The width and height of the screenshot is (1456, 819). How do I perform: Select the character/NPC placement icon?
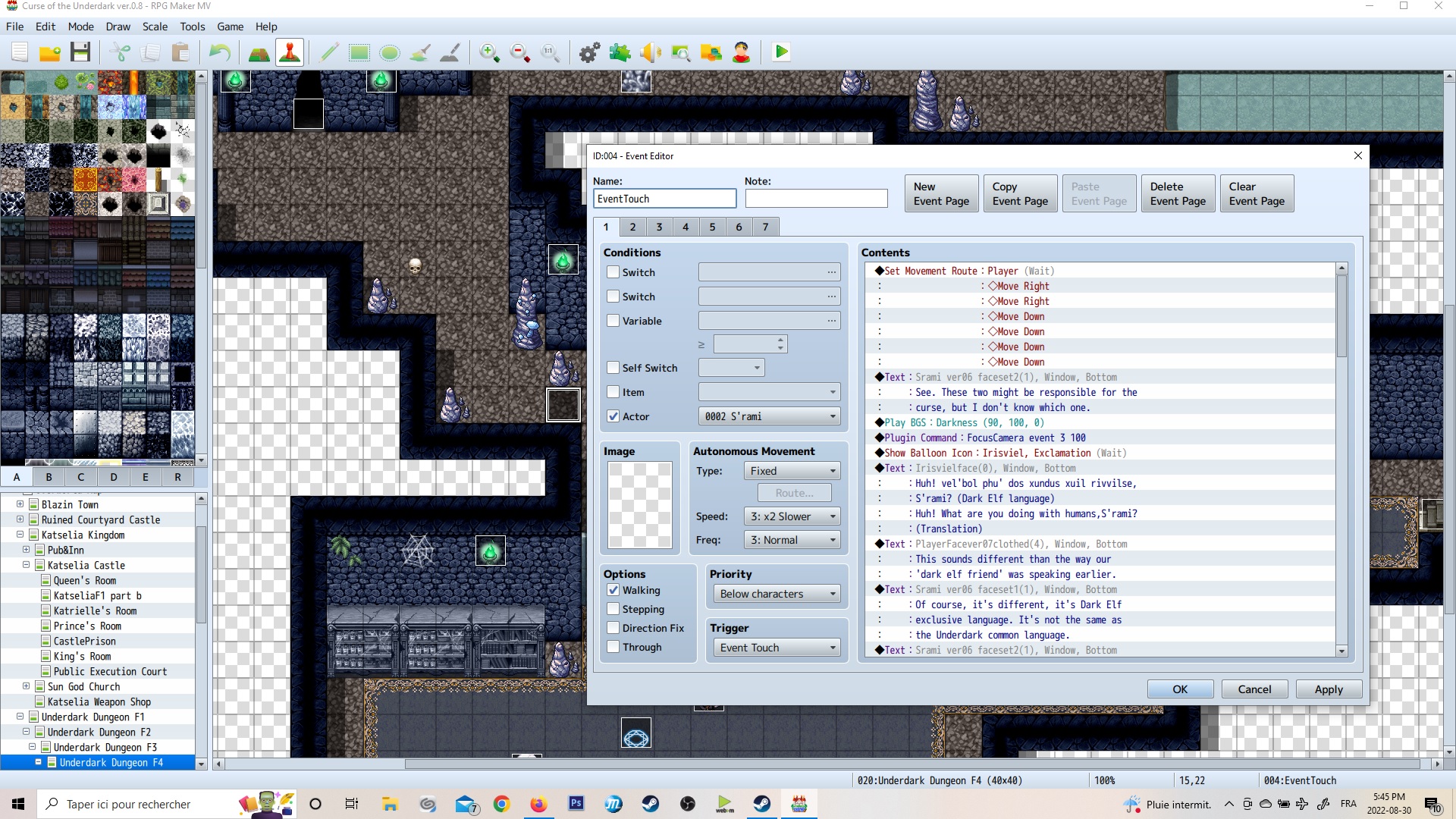tap(289, 52)
